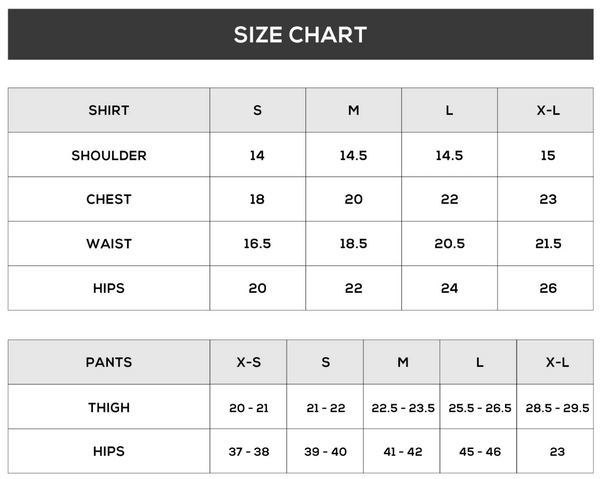The width and height of the screenshot is (600, 479).
Task: Click thigh range 20 - 21
Action: tap(248, 407)
